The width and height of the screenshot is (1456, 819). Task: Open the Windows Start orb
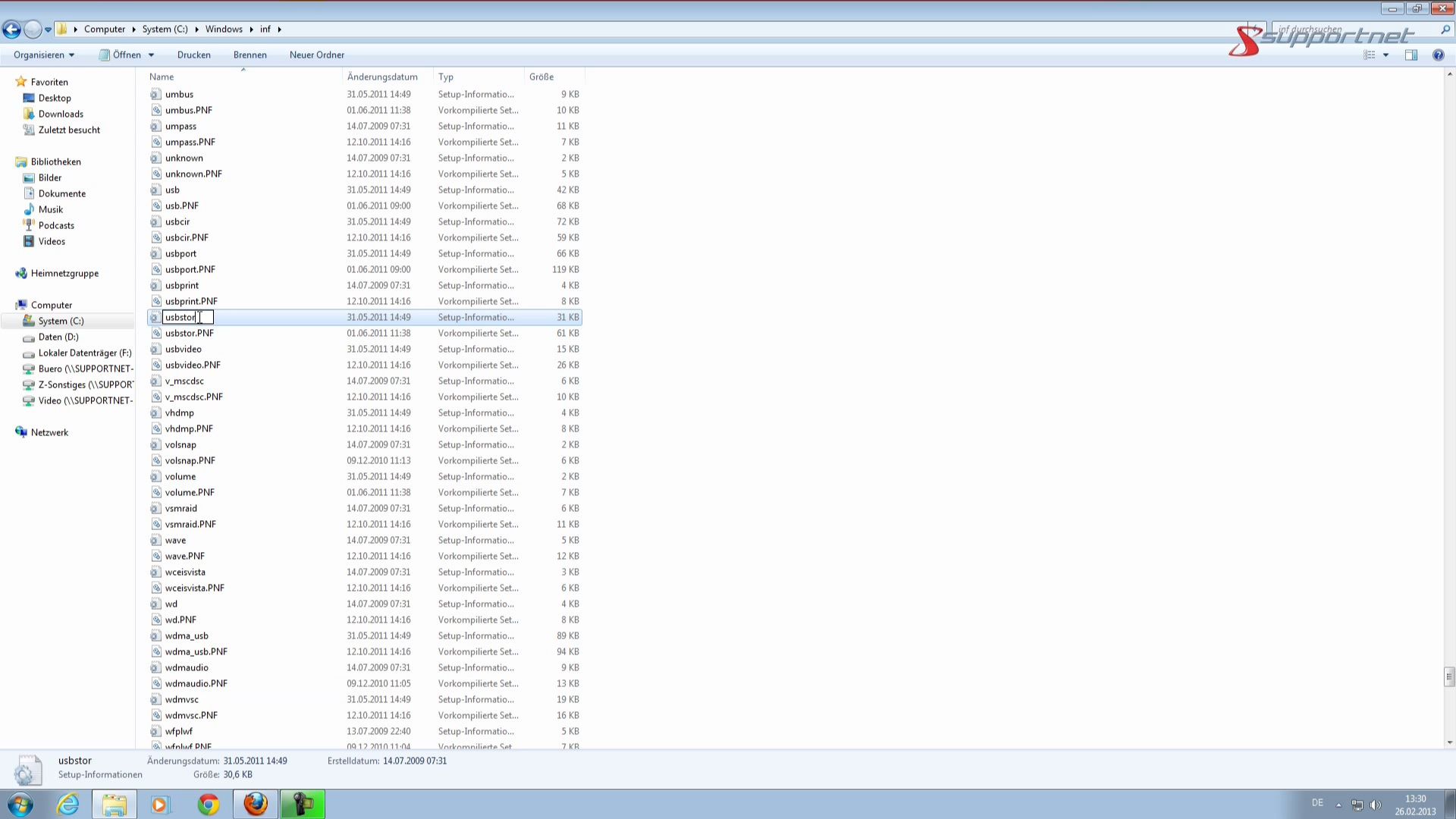click(x=20, y=804)
